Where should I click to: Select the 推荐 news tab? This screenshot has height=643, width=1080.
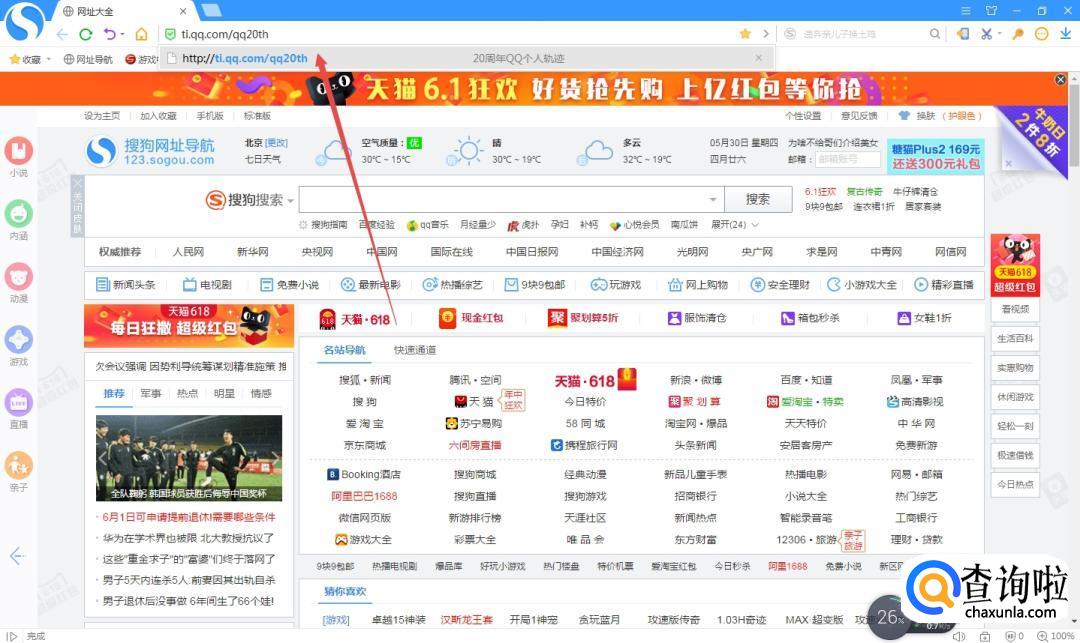point(114,393)
